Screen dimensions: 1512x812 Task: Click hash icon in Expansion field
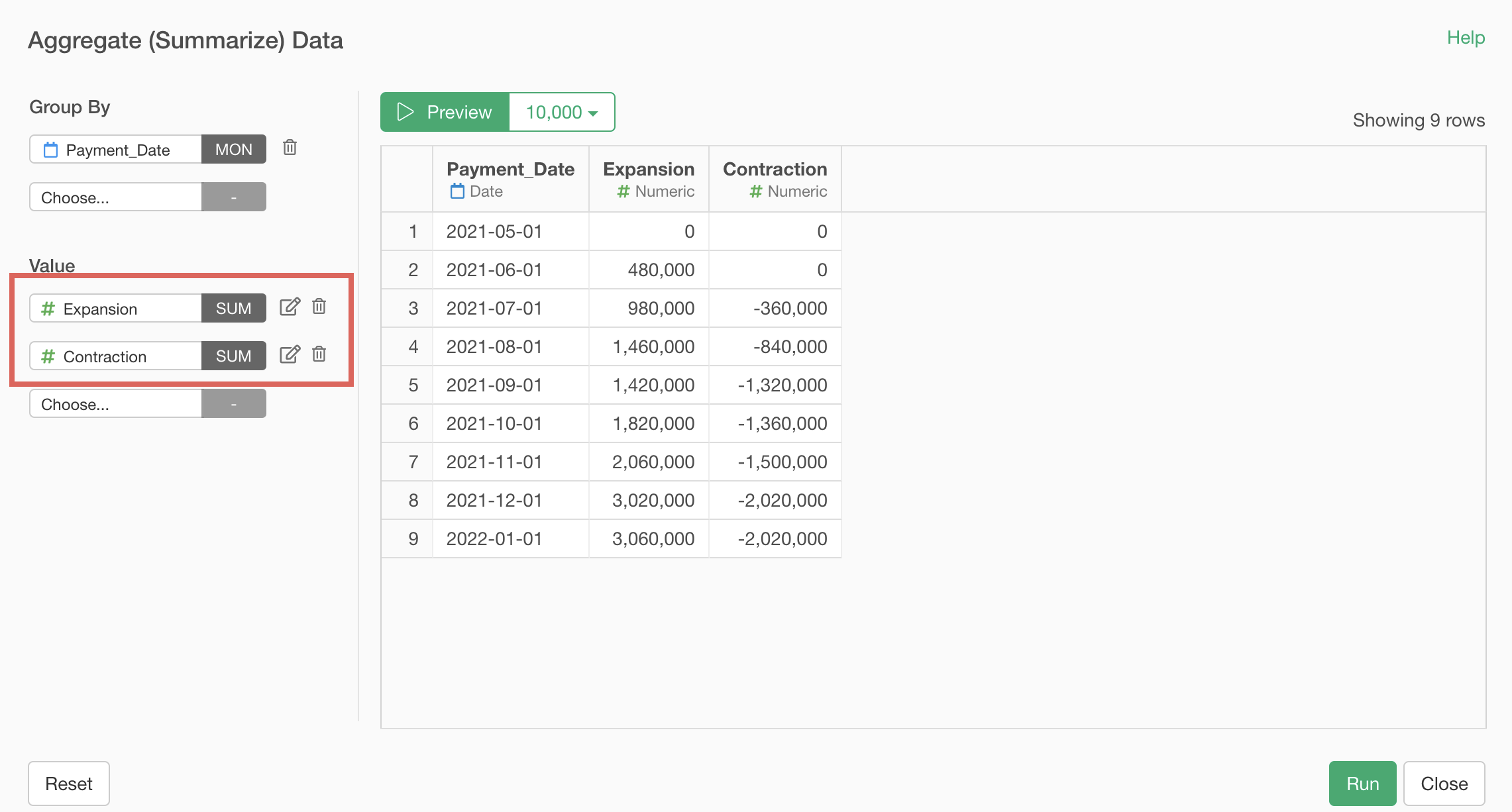pyautogui.click(x=48, y=309)
